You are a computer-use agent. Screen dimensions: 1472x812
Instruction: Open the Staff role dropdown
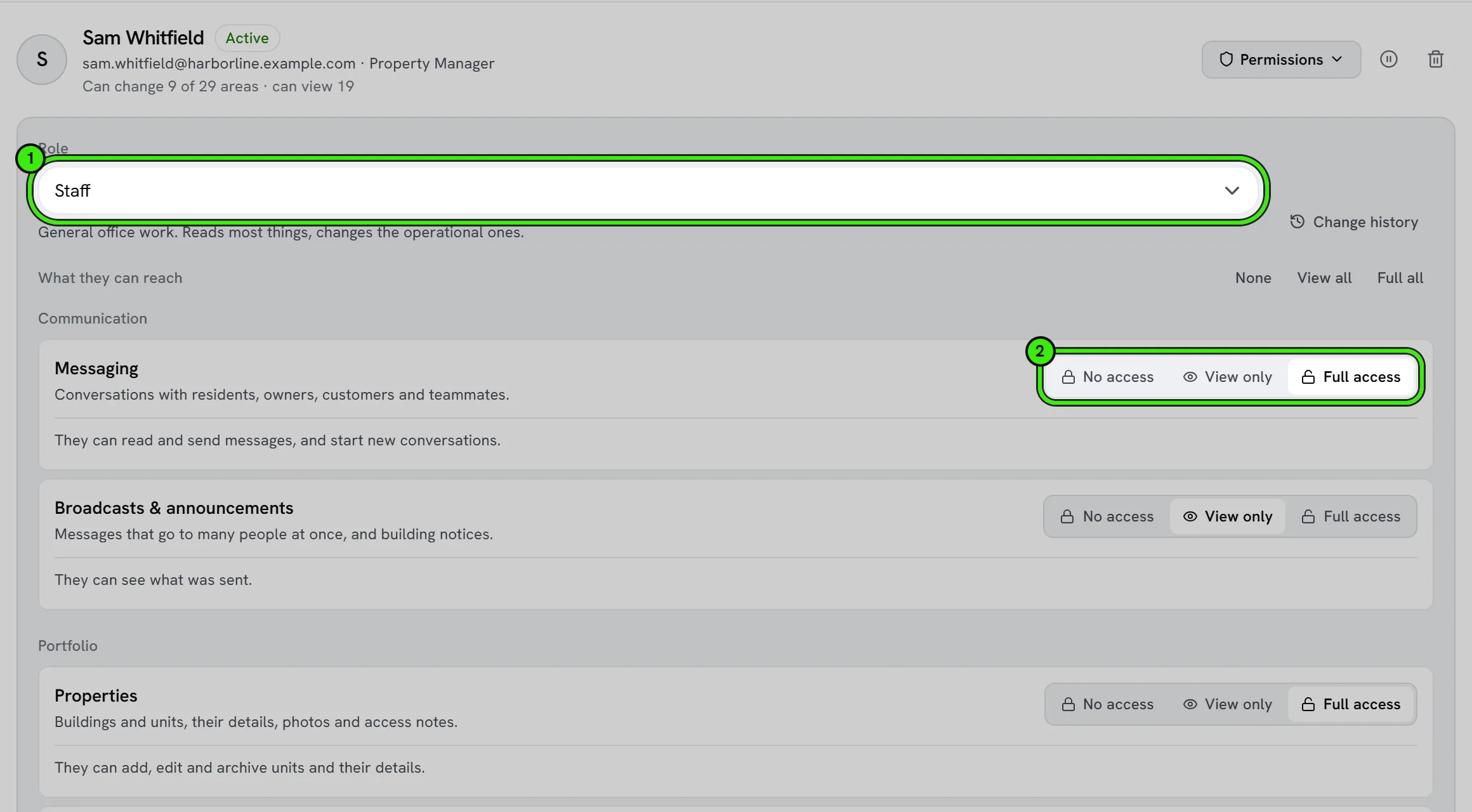tap(648, 190)
